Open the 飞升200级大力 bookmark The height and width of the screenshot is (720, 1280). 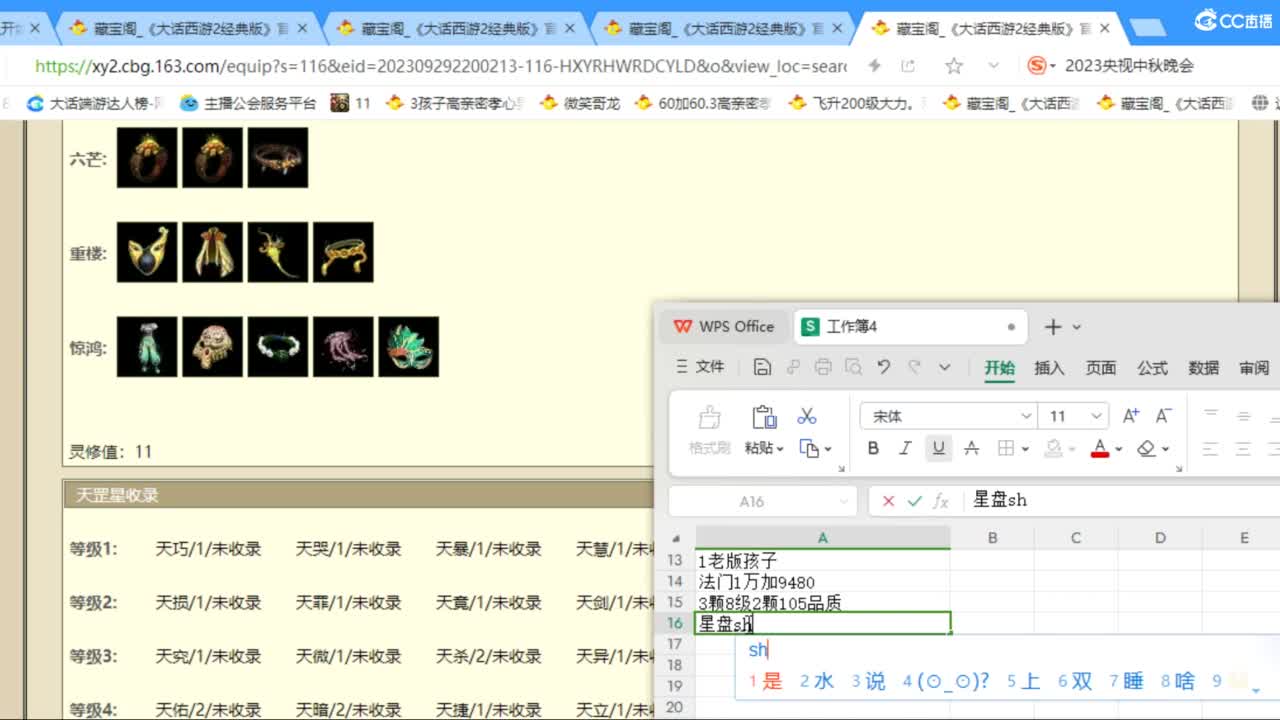[856, 103]
